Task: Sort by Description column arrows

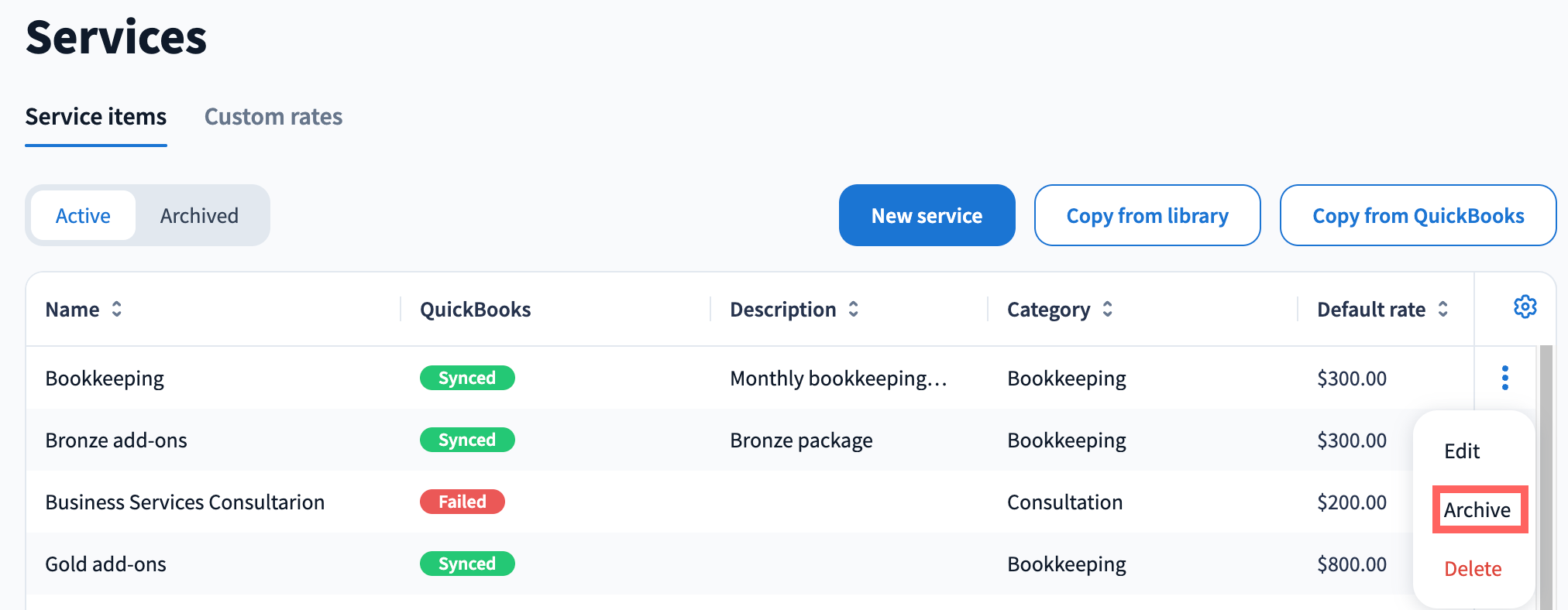Action: click(853, 310)
